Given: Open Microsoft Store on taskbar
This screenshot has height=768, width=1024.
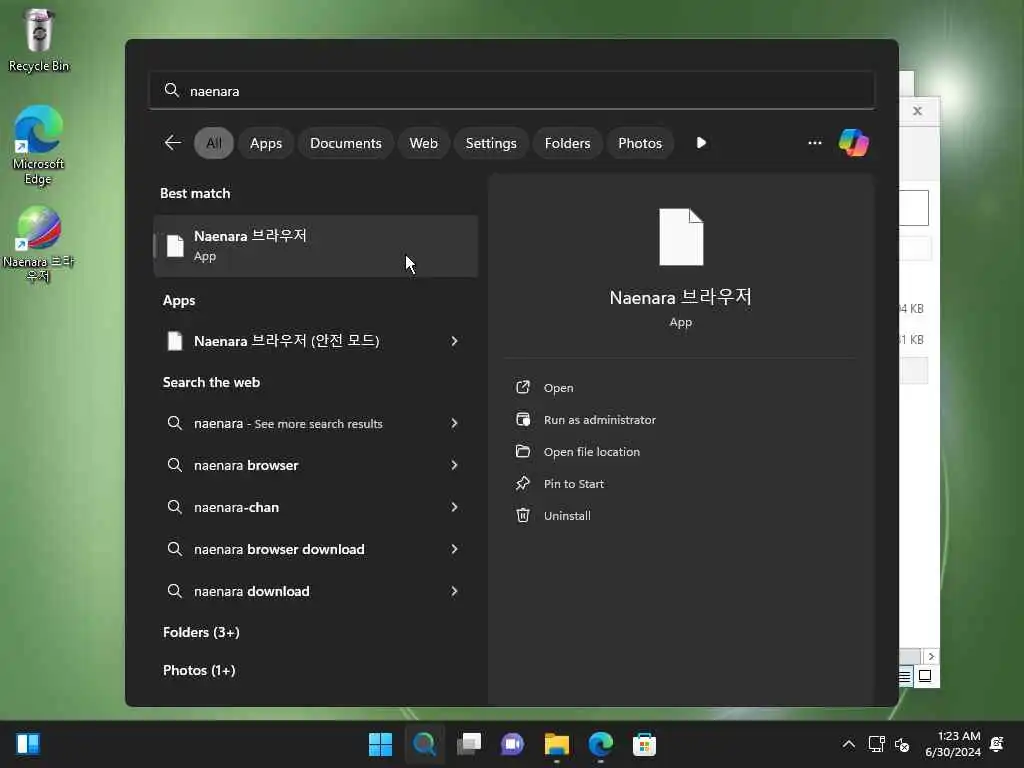Looking at the screenshot, I should pos(645,744).
